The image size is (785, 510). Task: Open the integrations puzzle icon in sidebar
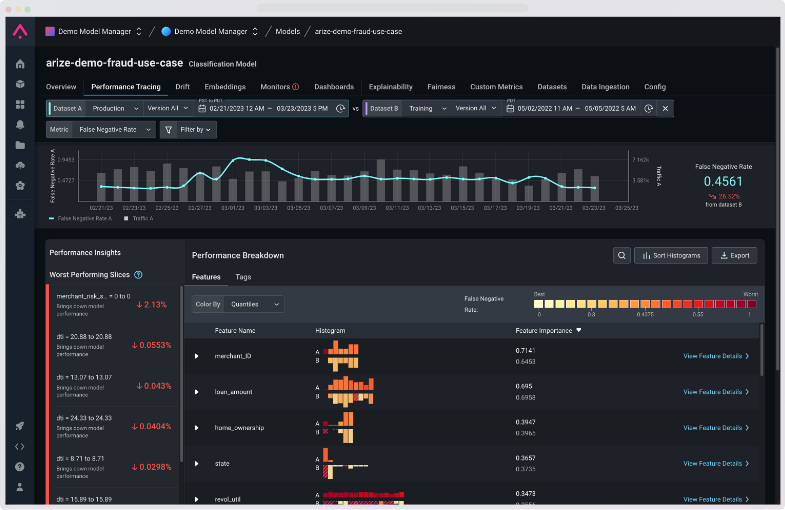(20, 214)
